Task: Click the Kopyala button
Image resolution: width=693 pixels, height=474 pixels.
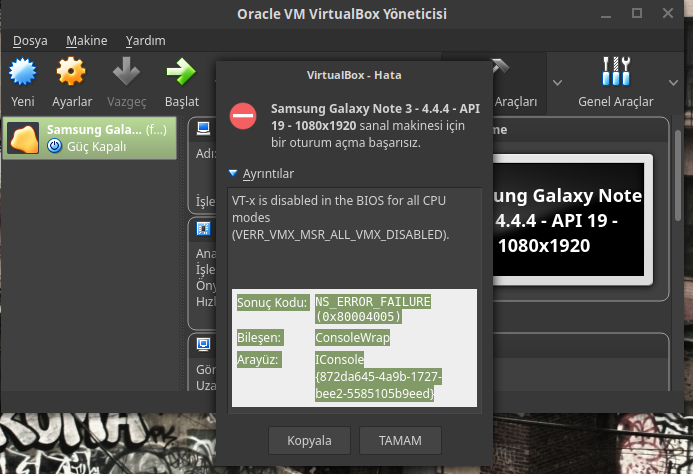Action: (309, 440)
